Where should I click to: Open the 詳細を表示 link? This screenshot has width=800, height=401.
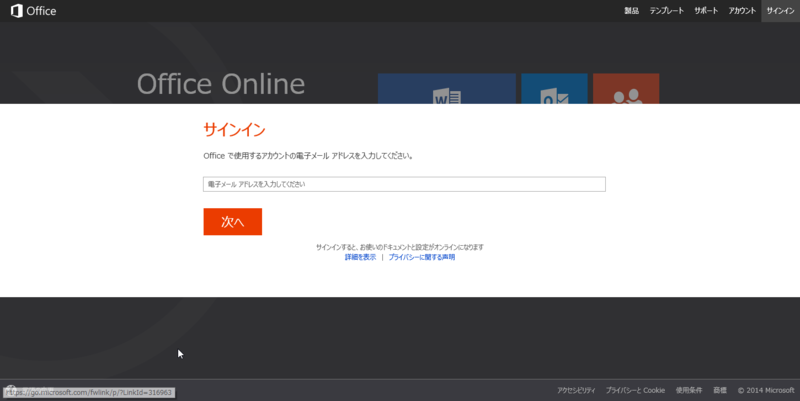point(360,257)
